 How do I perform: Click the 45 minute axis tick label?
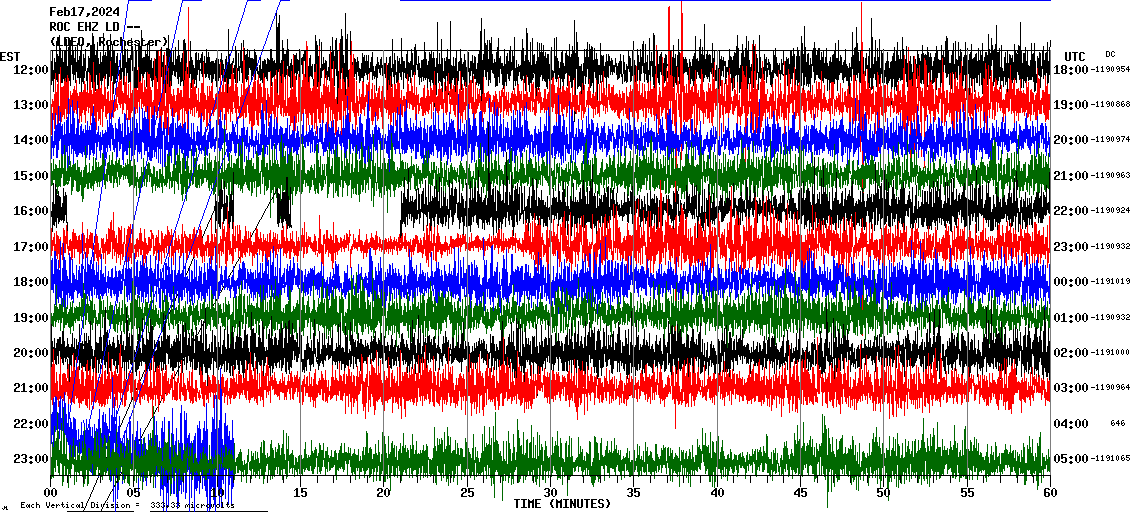(x=800, y=493)
